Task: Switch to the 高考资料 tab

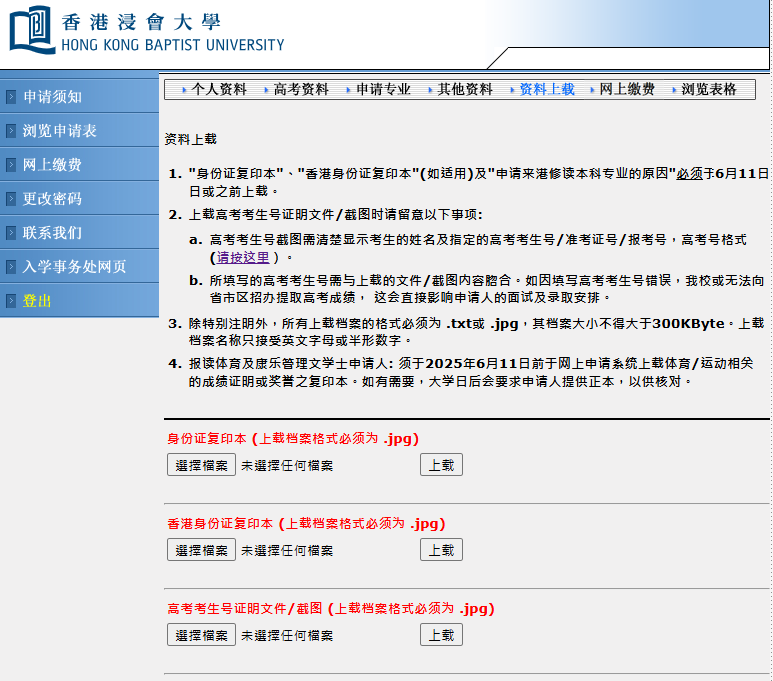Action: point(301,89)
